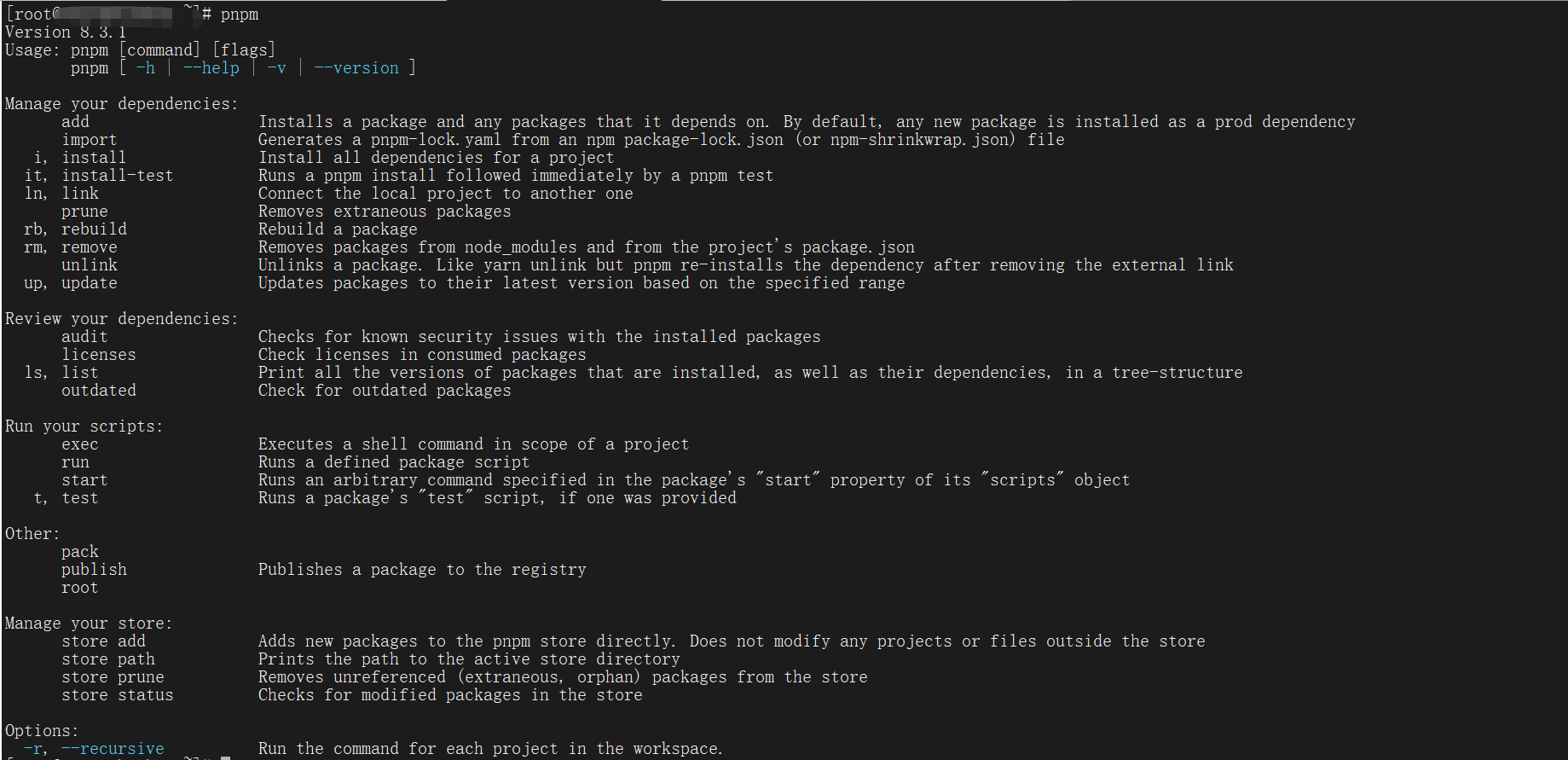The height and width of the screenshot is (760, 1568).
Task: Click the 'rebuild' command name
Action: tap(94, 229)
